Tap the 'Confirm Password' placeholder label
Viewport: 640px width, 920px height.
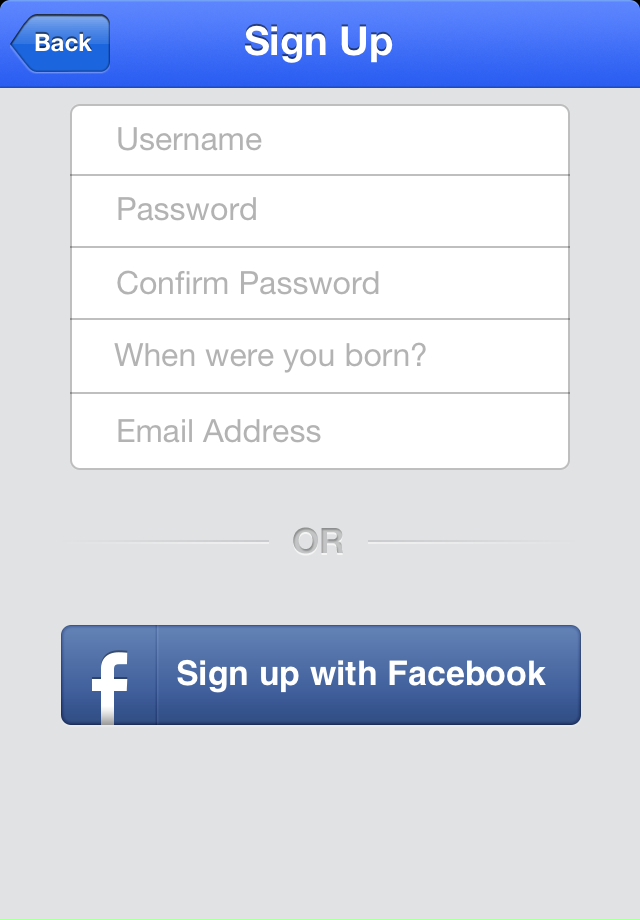coord(248,283)
